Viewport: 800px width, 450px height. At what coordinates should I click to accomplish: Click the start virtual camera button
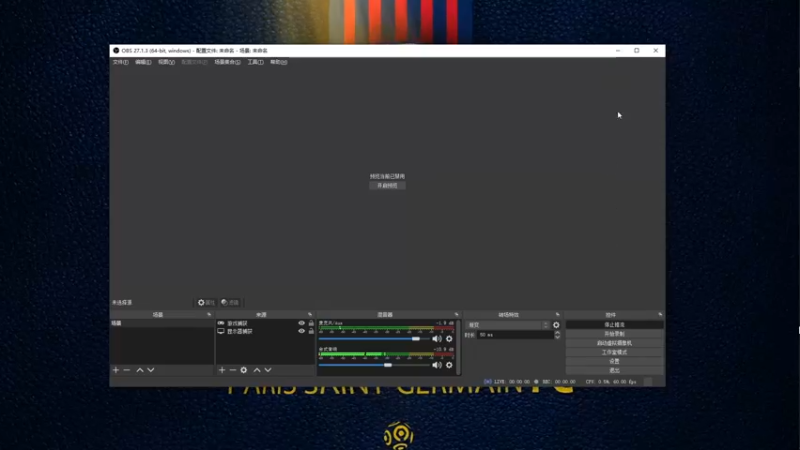pos(614,343)
